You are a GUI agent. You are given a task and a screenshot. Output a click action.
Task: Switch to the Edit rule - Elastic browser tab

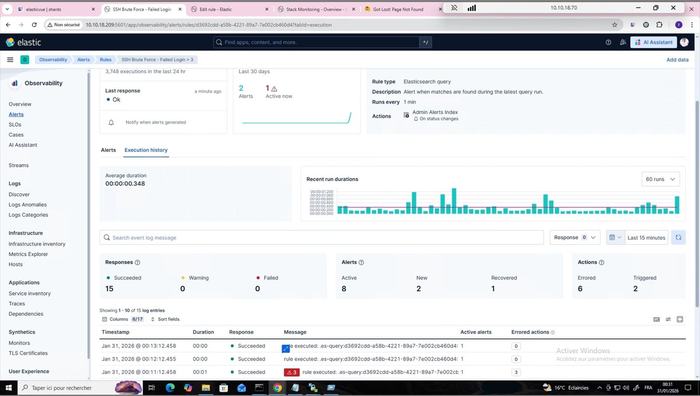point(229,9)
